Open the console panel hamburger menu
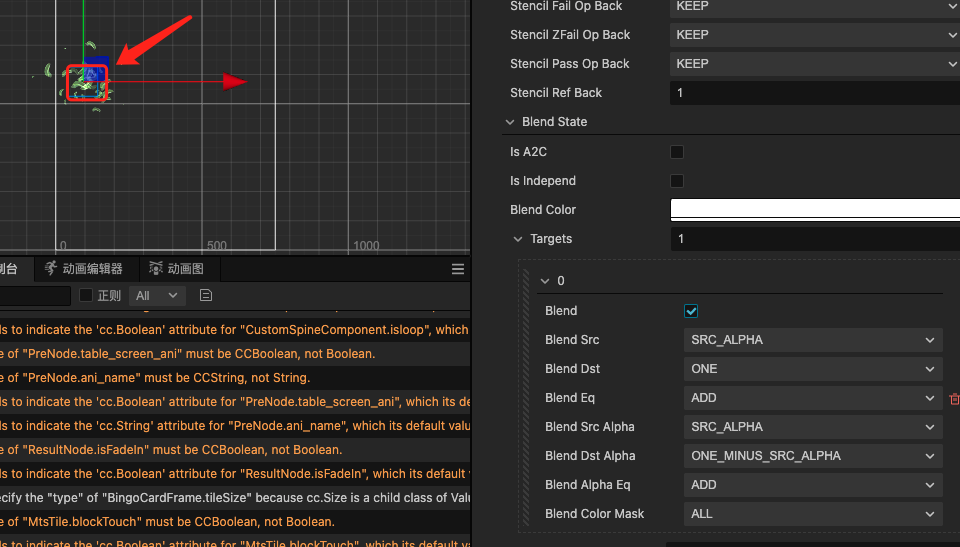Viewport: 960px width, 547px height. tap(457, 269)
